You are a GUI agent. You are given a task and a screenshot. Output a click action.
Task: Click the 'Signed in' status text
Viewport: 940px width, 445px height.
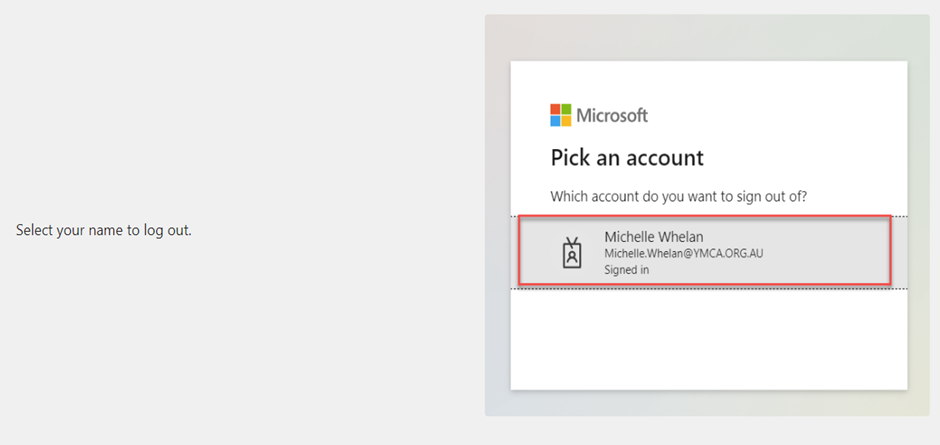[x=626, y=270]
